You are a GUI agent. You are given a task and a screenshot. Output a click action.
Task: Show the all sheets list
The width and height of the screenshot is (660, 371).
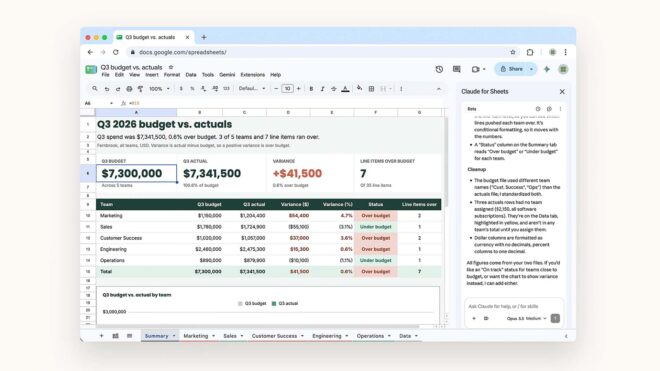tap(129, 336)
